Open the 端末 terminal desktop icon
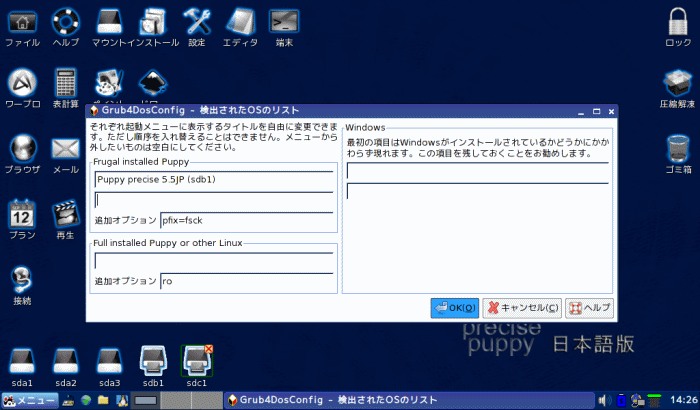This screenshot has height=410, width=700. pos(284,22)
